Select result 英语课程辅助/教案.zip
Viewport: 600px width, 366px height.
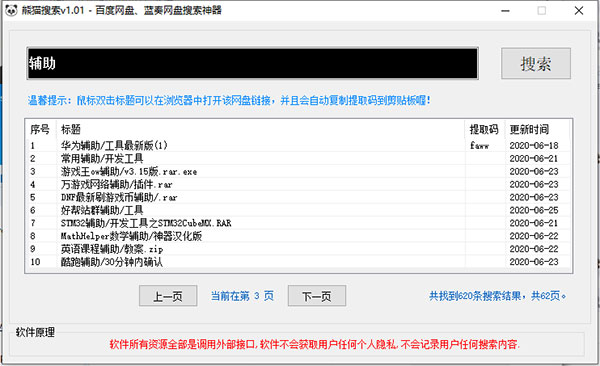click(112, 249)
